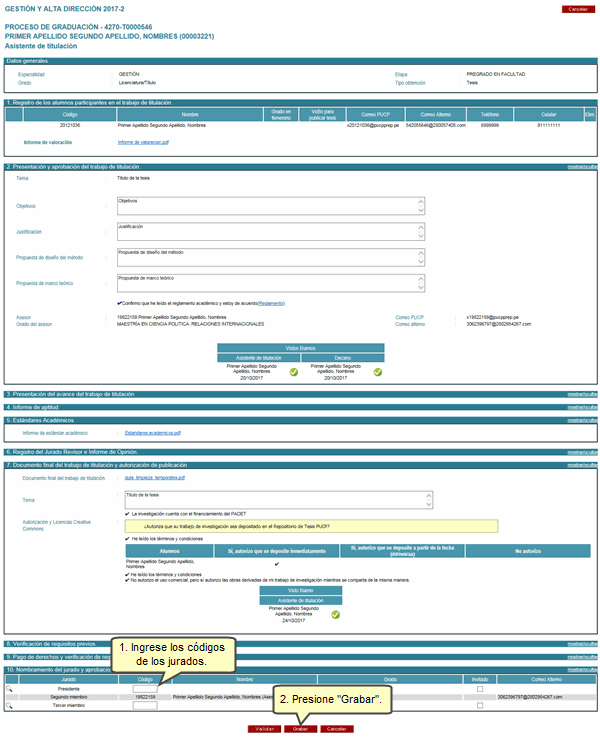600x740 pixels.
Task: Click inside the Justificación text area
Action: pos(271,232)
